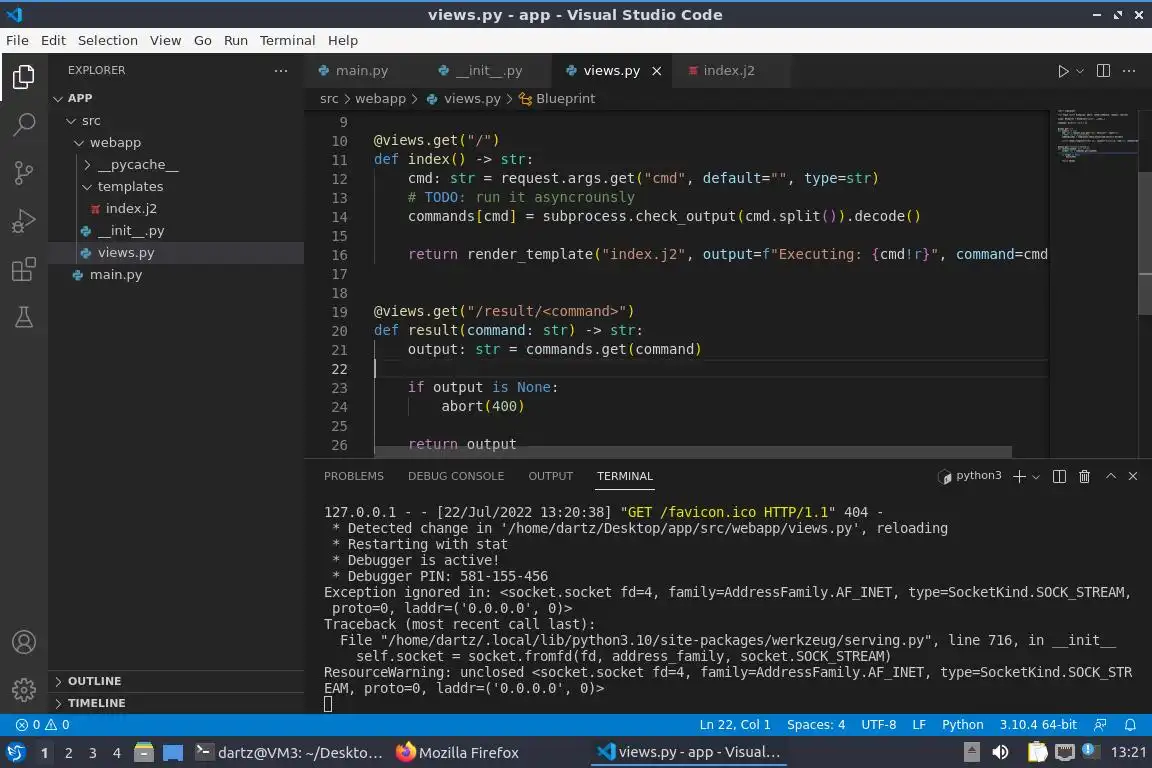This screenshot has width=1152, height=768.
Task: Open the Source Control view icon
Action: click(x=24, y=173)
